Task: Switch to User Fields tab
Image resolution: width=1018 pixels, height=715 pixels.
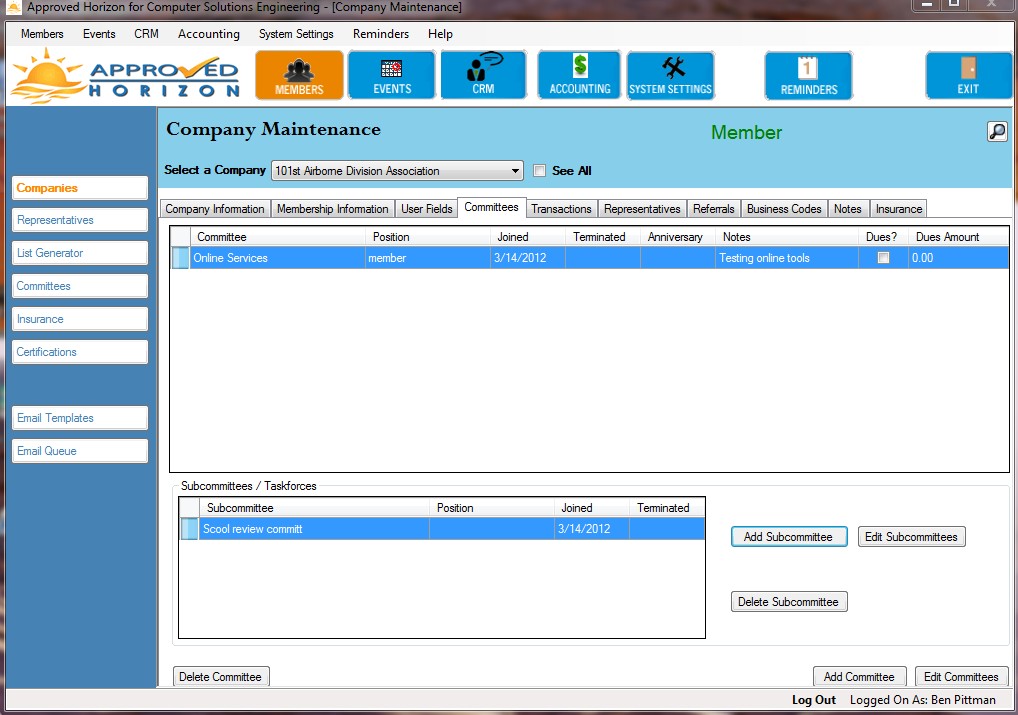Action: 427,208
